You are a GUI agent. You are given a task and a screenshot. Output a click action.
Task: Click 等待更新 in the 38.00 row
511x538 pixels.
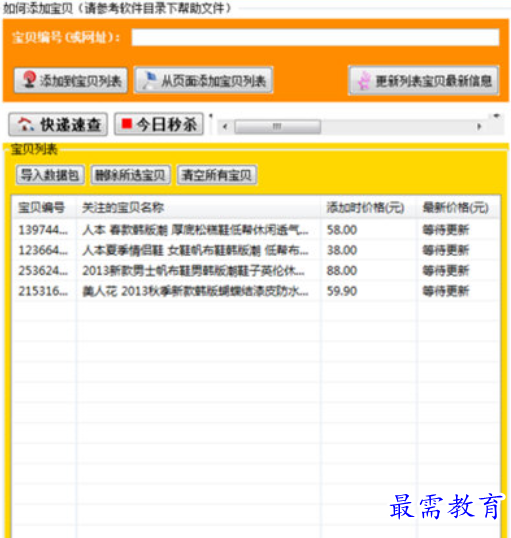tap(445, 250)
